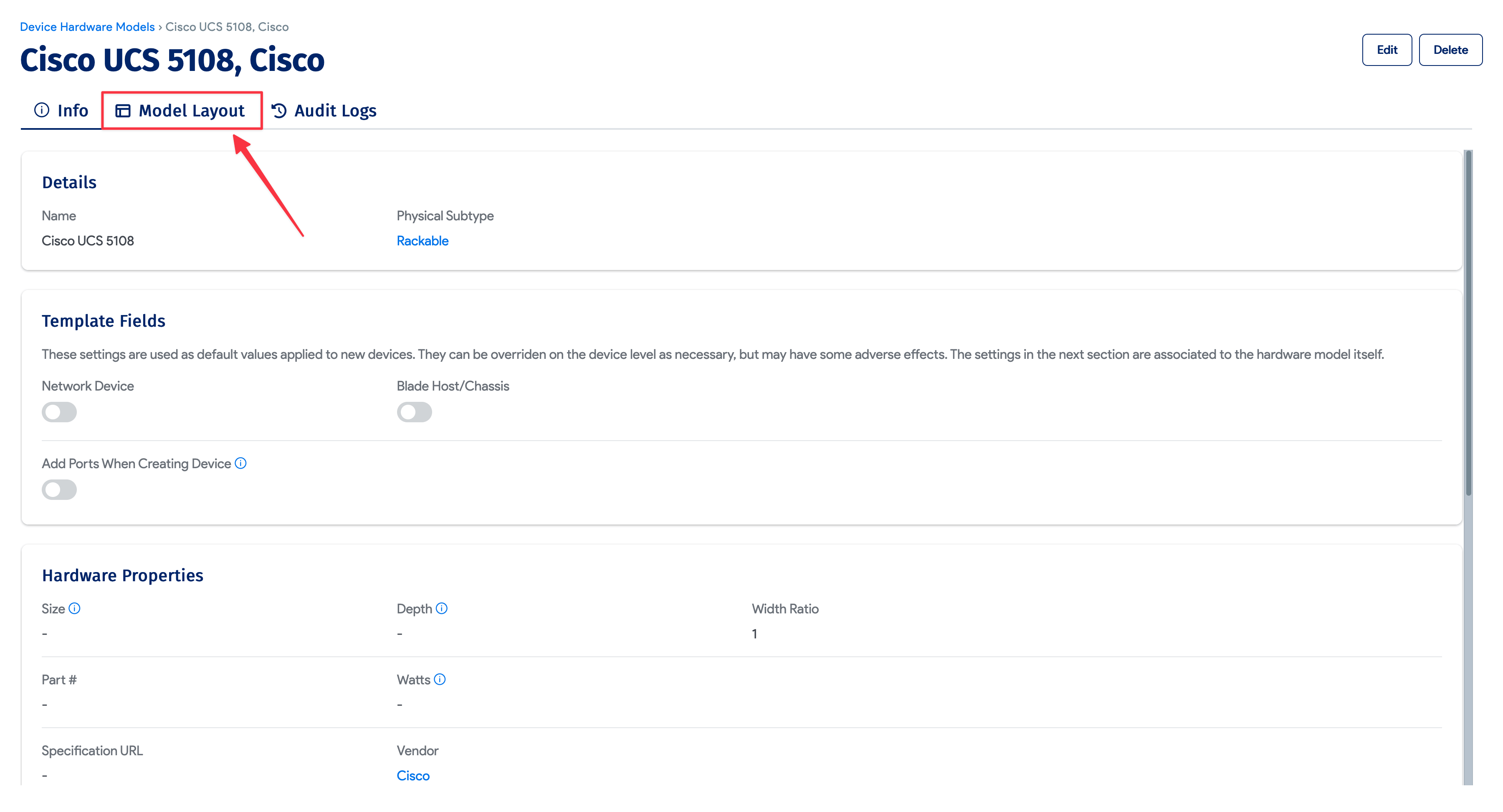The width and height of the screenshot is (1503, 812).
Task: Click the Info tab circle icon
Action: click(x=41, y=110)
